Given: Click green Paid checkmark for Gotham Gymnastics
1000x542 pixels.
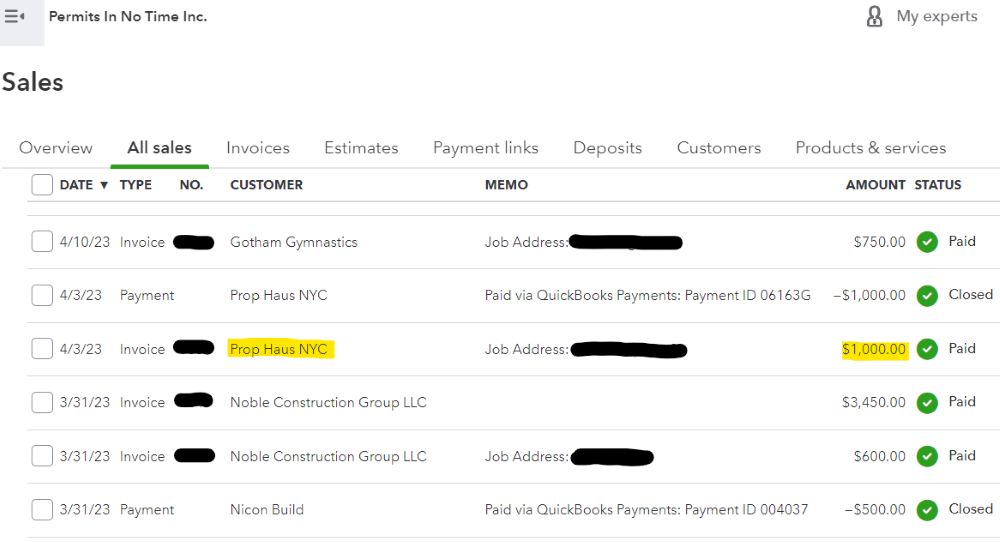Looking at the screenshot, I should pyautogui.click(x=927, y=242).
